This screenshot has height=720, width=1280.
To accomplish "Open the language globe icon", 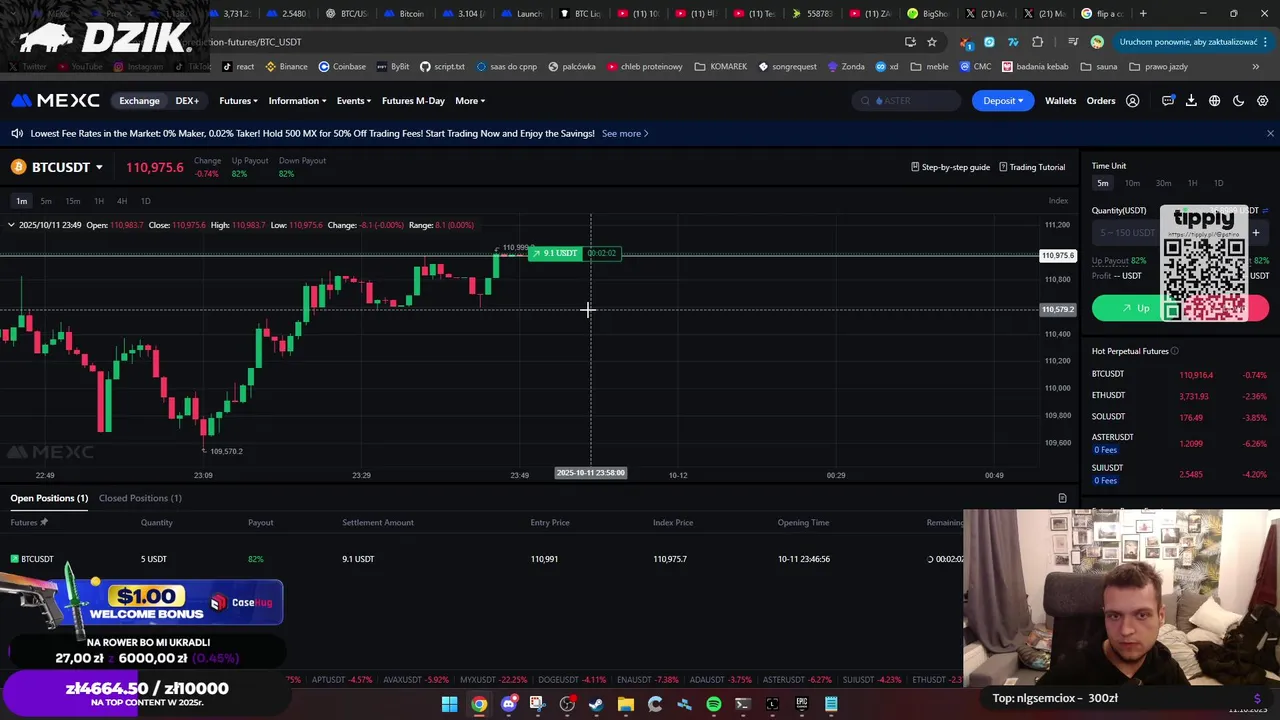I will coord(1214,101).
